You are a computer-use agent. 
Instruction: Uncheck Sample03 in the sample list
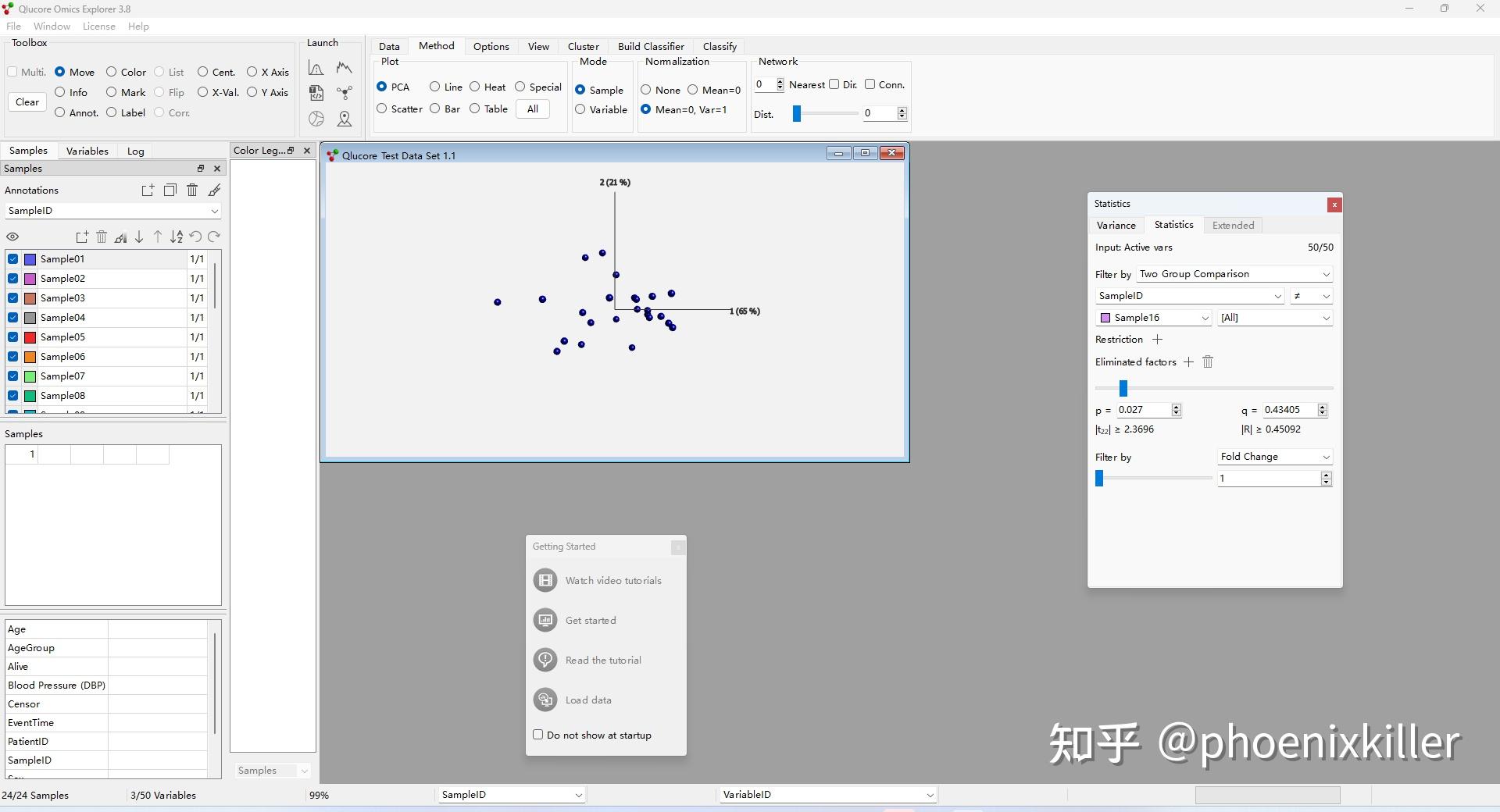pyautogui.click(x=12, y=297)
